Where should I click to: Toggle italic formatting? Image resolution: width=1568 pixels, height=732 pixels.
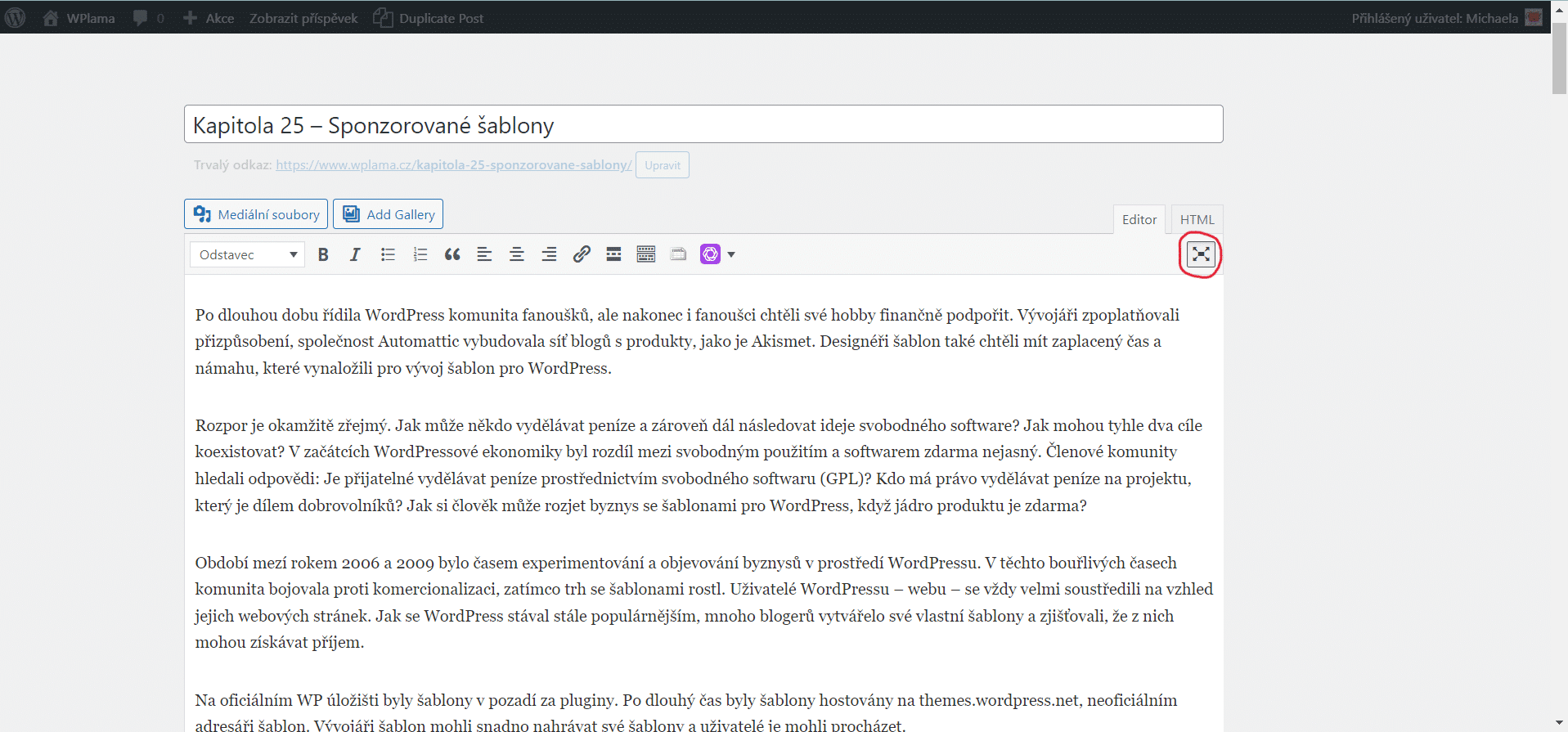(x=355, y=254)
